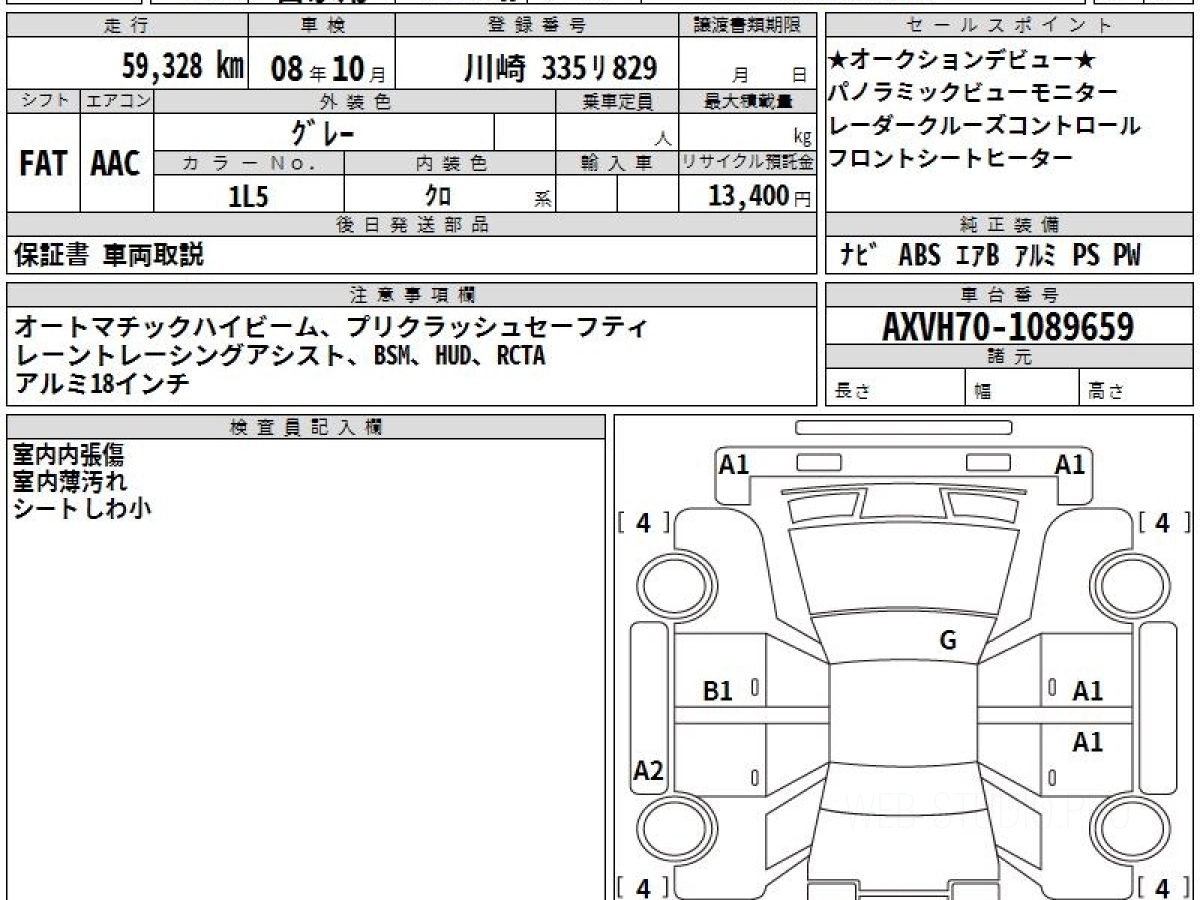Click the 乗車定員 header
This screenshot has width=1200, height=900.
(x=617, y=101)
